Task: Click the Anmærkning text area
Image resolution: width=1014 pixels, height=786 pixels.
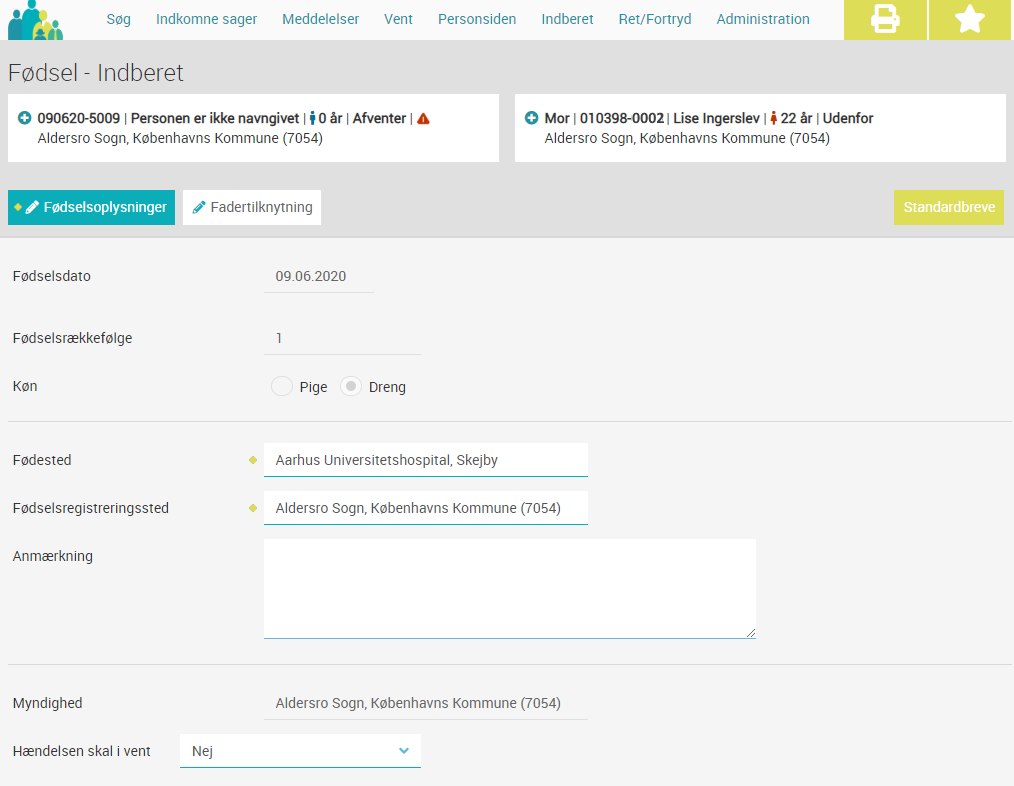Action: (x=510, y=589)
